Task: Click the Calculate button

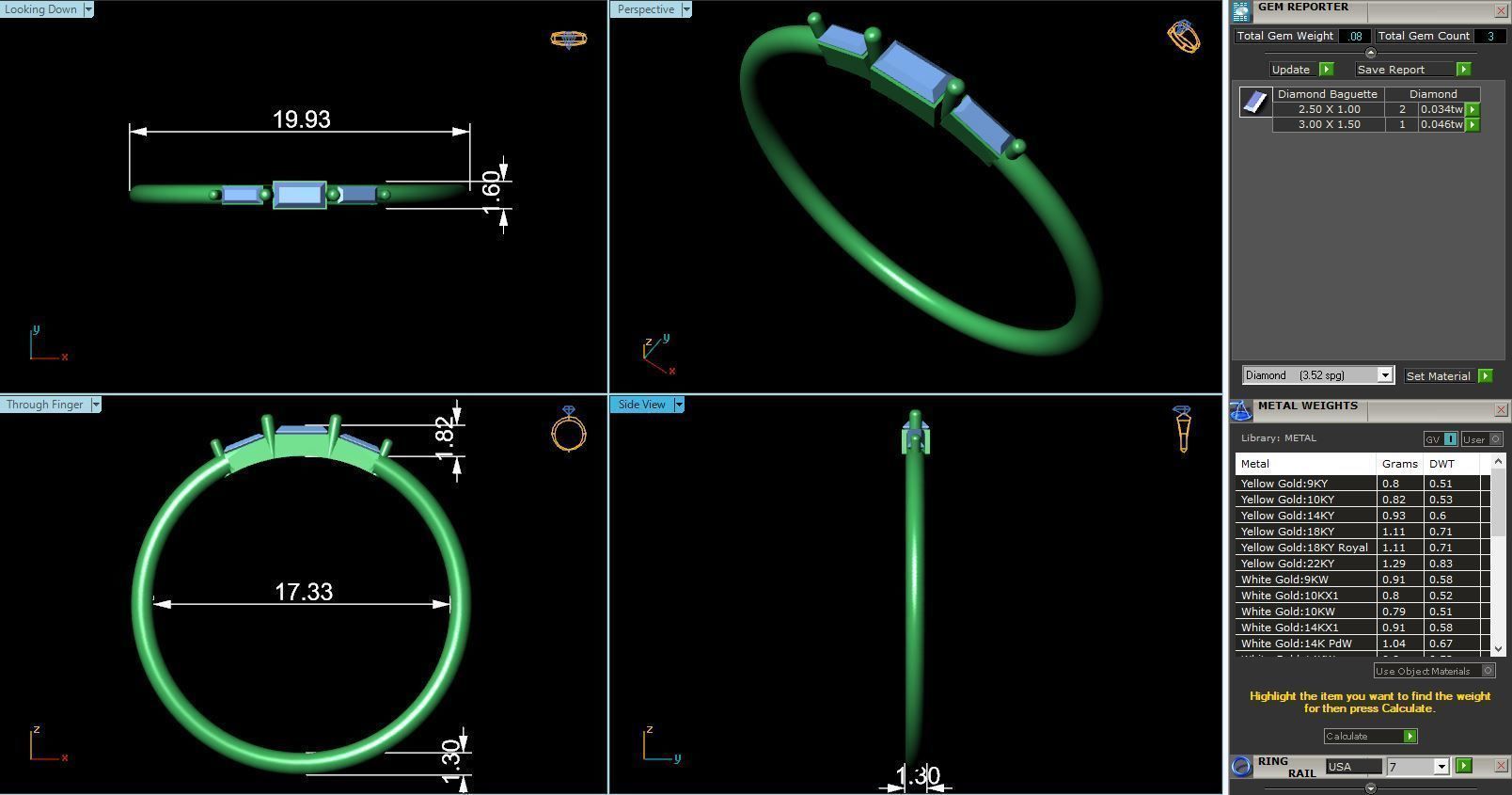Action: (1370, 736)
